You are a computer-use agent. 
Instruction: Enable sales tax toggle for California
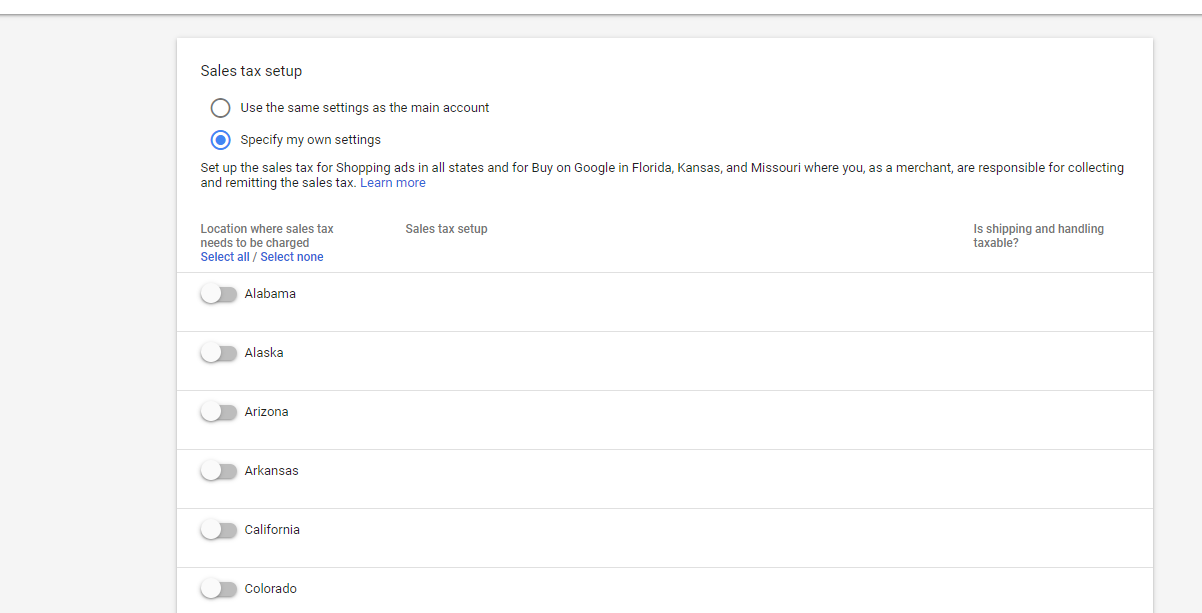pos(218,530)
